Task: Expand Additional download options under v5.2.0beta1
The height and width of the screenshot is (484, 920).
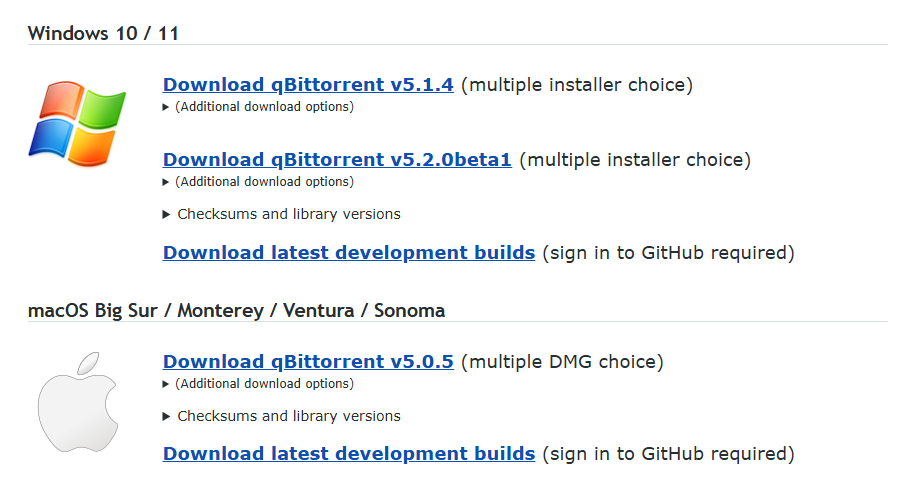Action: point(258,182)
